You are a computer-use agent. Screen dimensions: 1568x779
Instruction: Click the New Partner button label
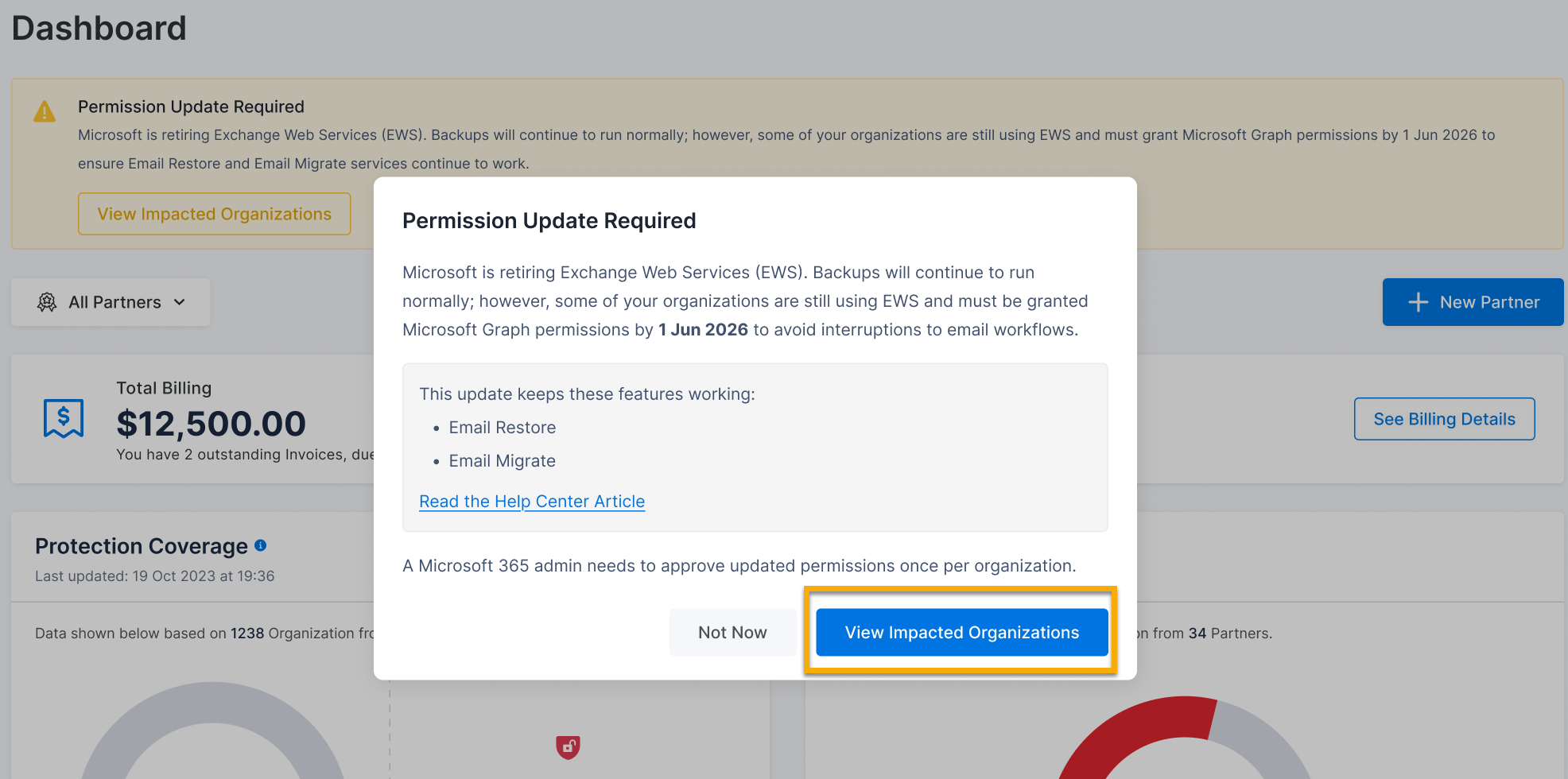click(1489, 302)
